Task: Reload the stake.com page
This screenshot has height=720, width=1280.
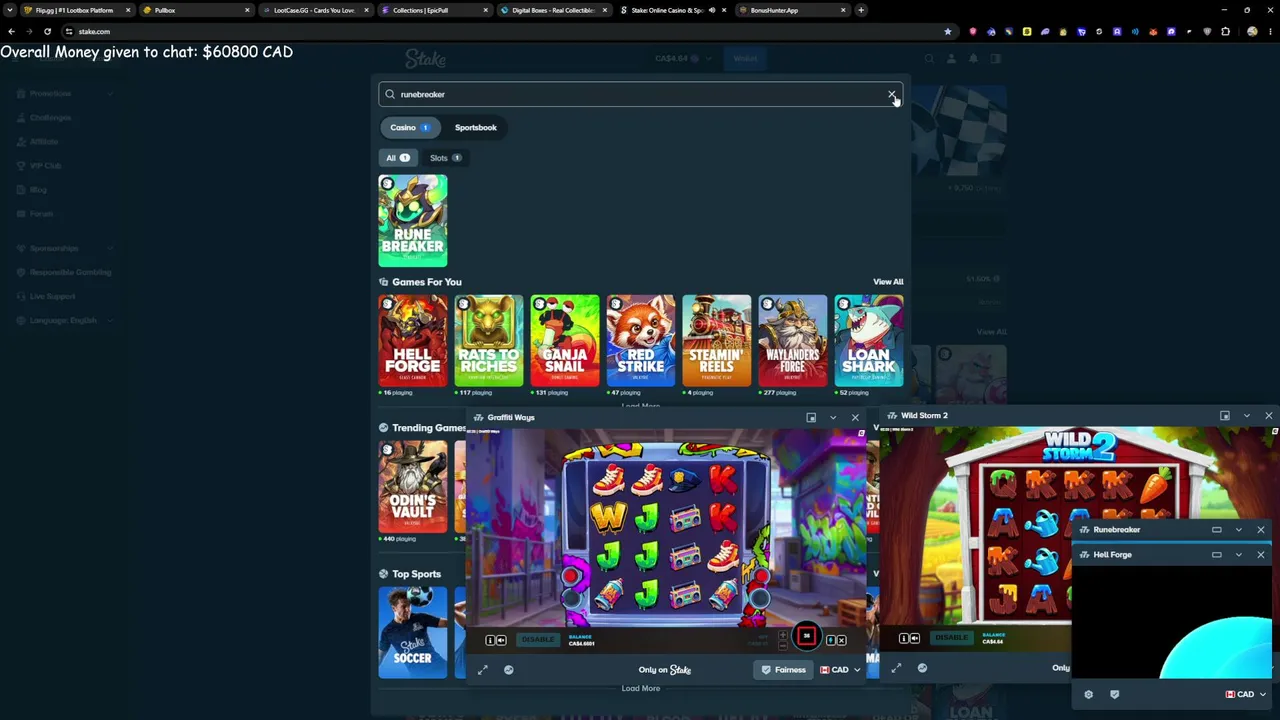Action: tap(47, 31)
